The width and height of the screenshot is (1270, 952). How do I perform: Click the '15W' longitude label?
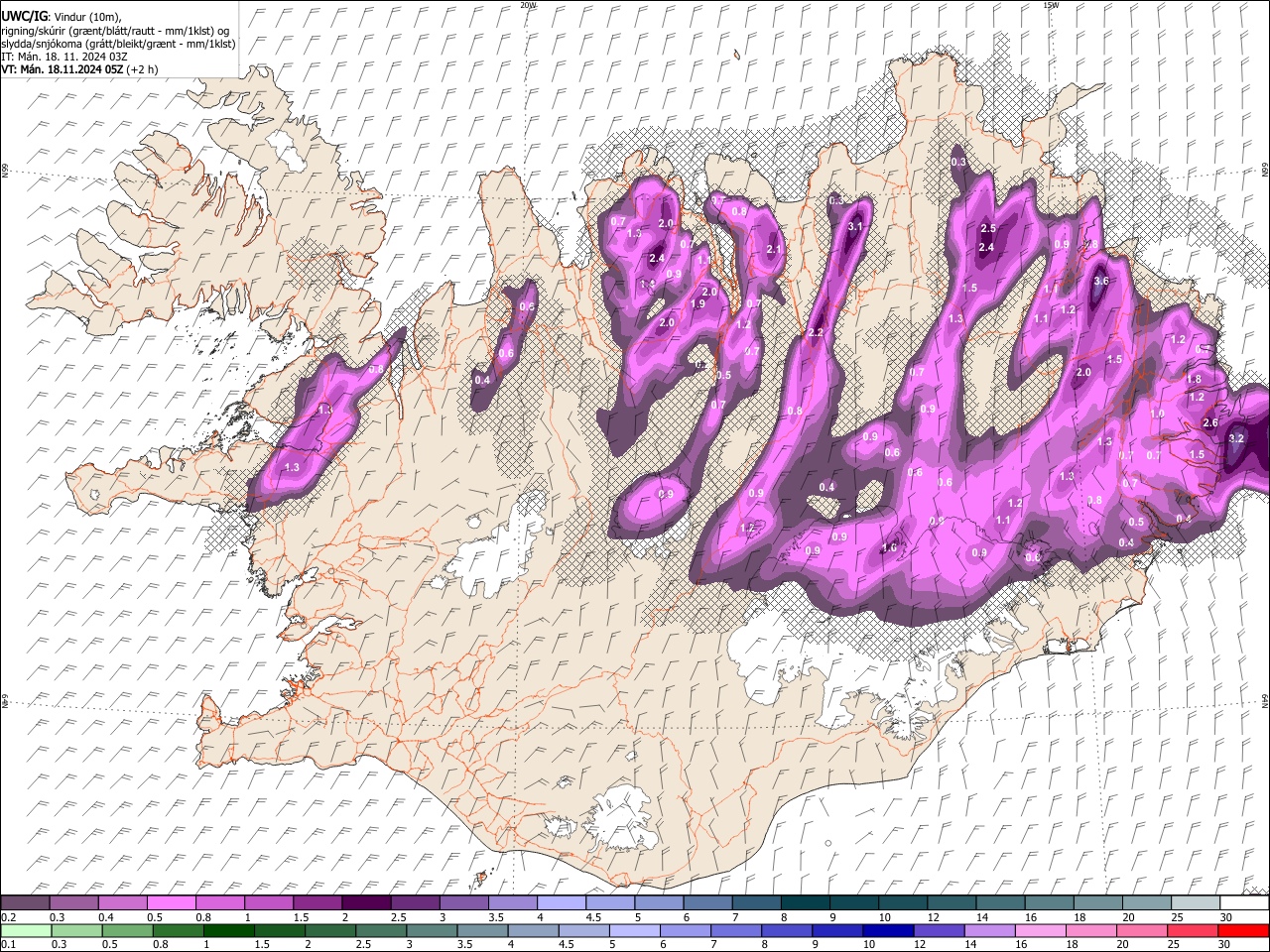click(x=1051, y=5)
